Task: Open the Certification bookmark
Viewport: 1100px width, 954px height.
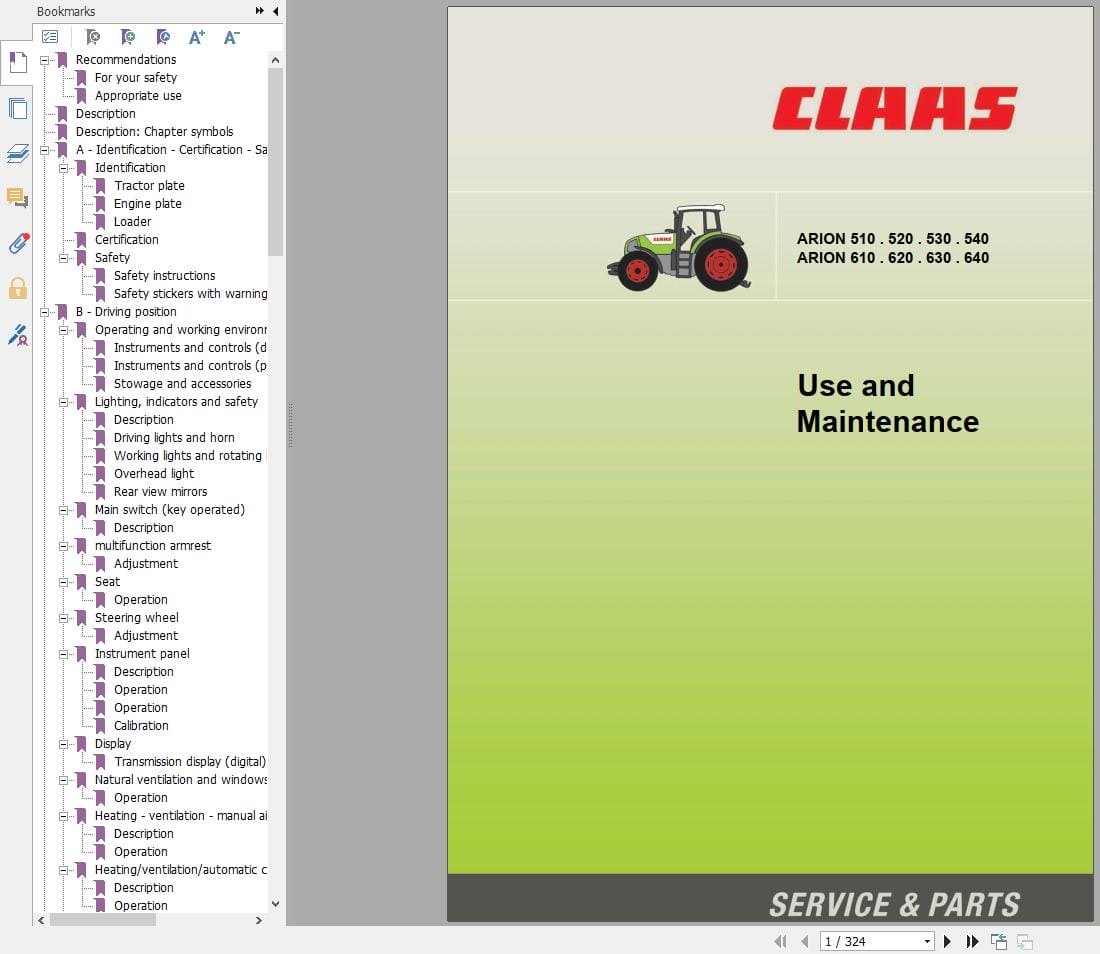Action: (x=127, y=240)
